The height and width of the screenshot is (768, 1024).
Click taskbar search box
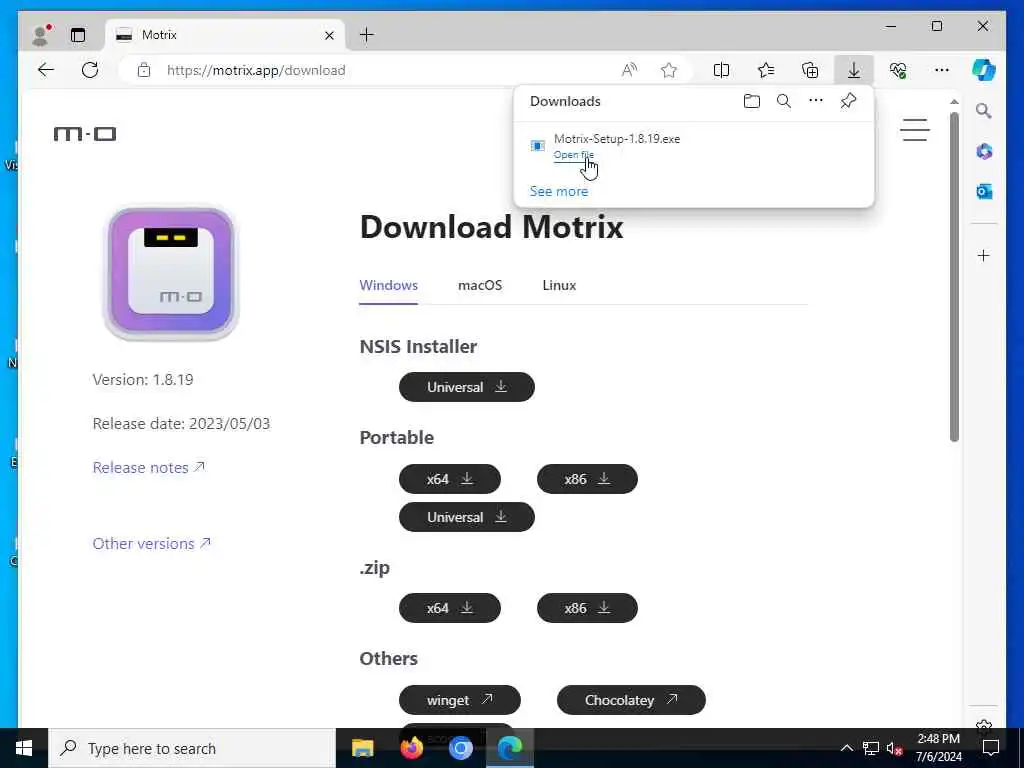click(192, 748)
